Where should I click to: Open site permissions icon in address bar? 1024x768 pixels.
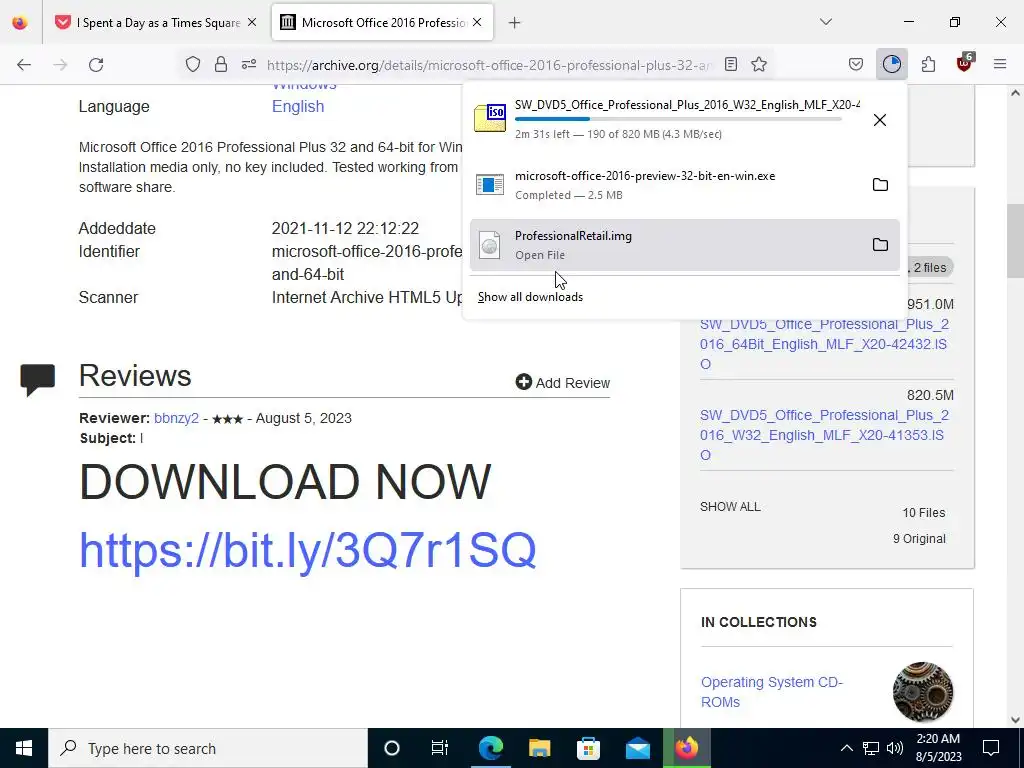[249, 64]
